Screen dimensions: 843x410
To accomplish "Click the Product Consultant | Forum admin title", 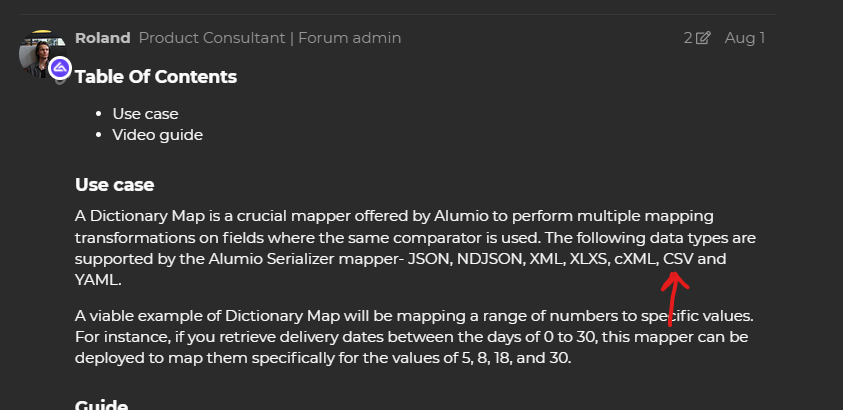I will click(x=270, y=38).
